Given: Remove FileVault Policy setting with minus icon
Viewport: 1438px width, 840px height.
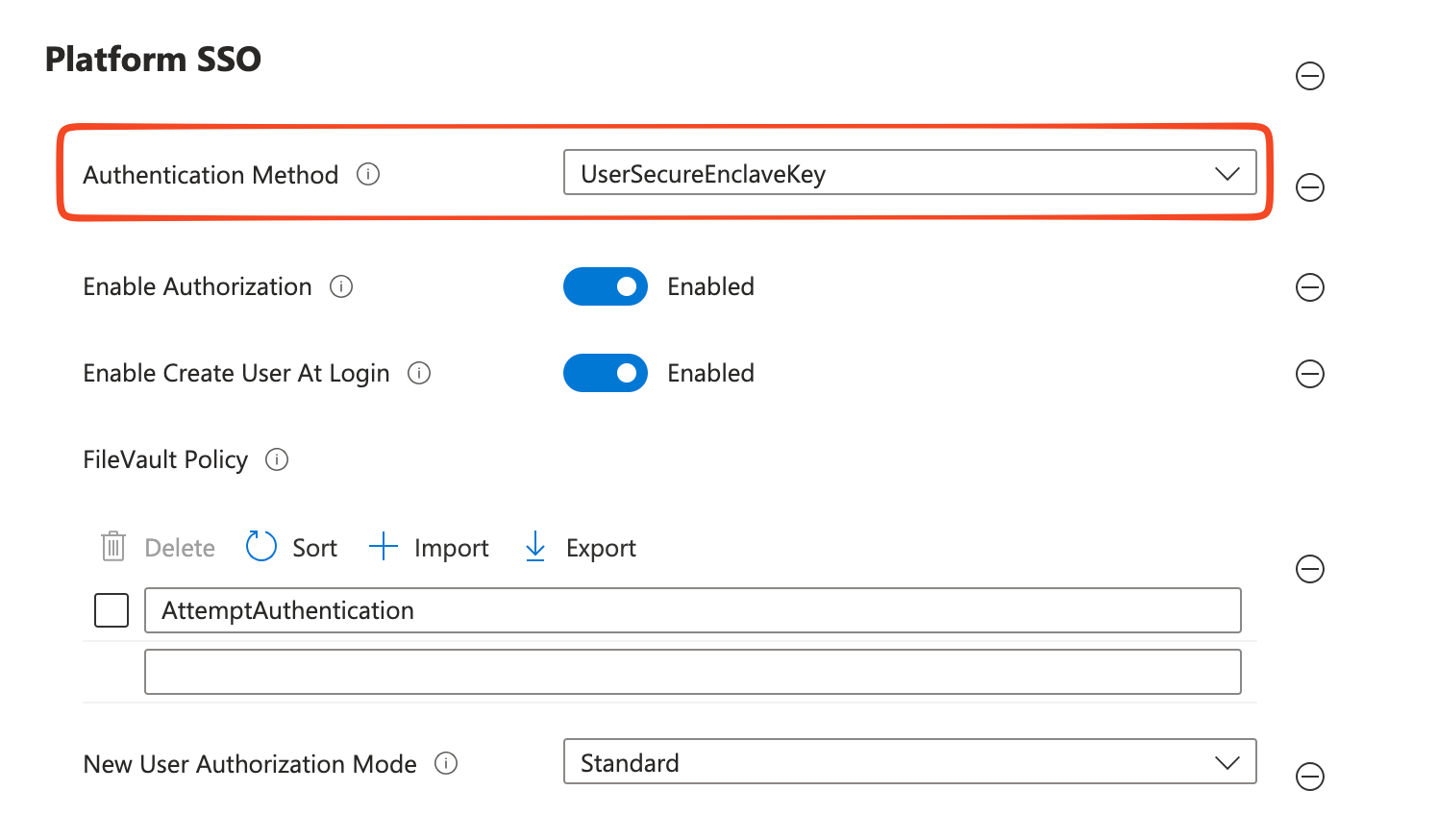Looking at the screenshot, I should coord(1309,569).
